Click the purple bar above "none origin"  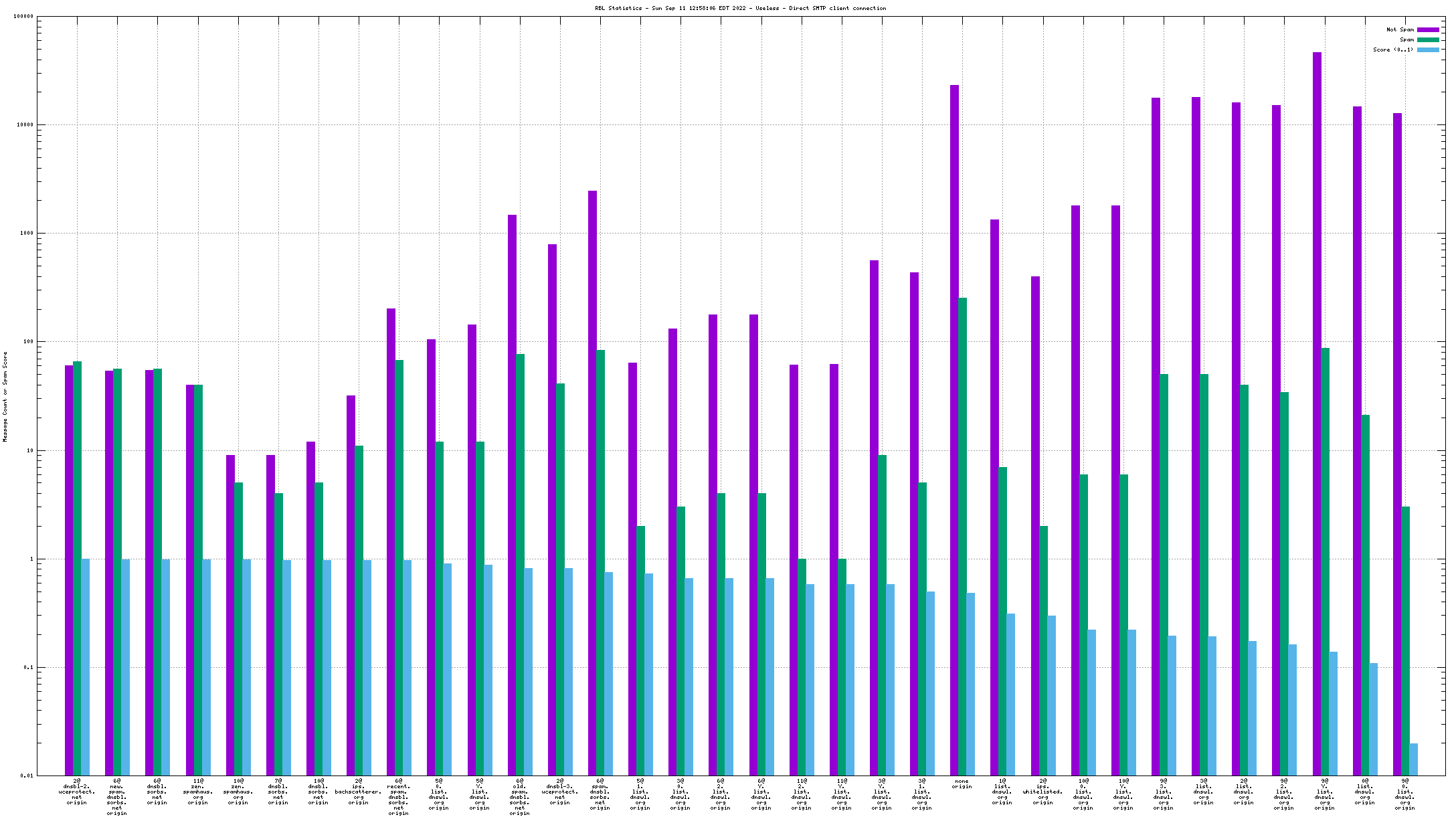pyautogui.click(x=954, y=428)
